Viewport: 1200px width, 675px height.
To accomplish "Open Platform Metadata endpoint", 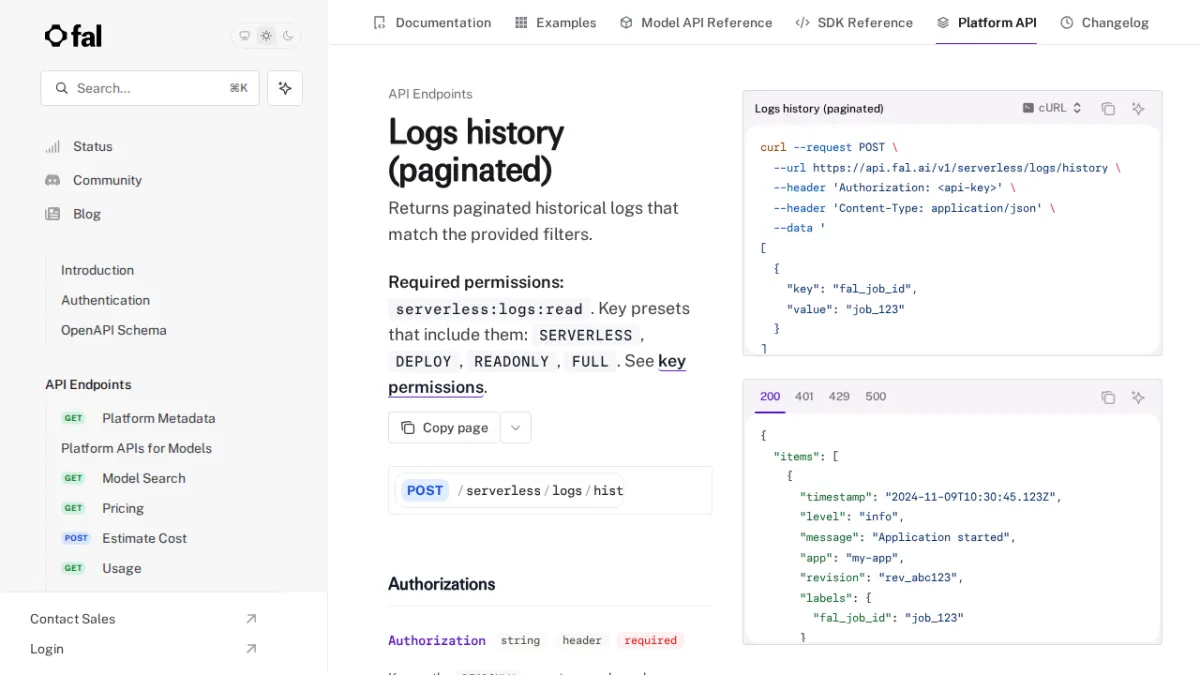I will click(158, 418).
